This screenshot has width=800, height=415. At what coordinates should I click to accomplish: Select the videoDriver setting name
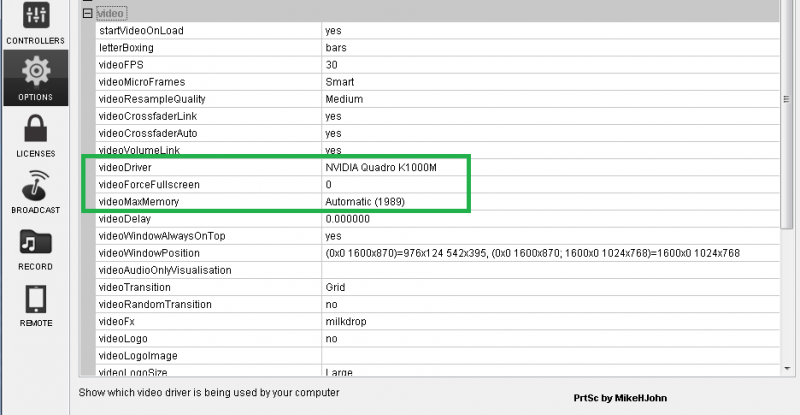click(125, 167)
